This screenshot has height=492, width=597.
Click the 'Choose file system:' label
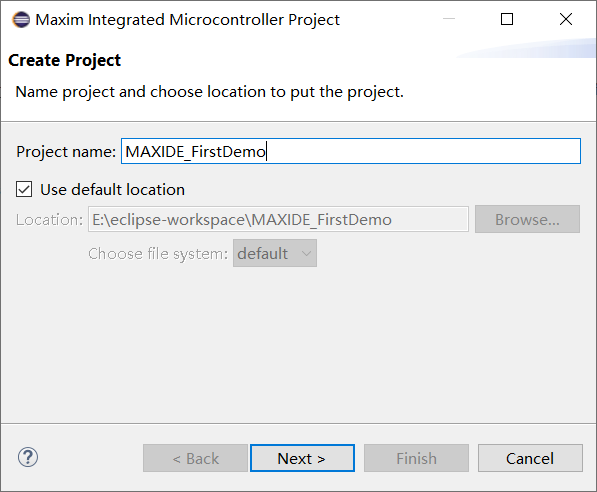[158, 254]
